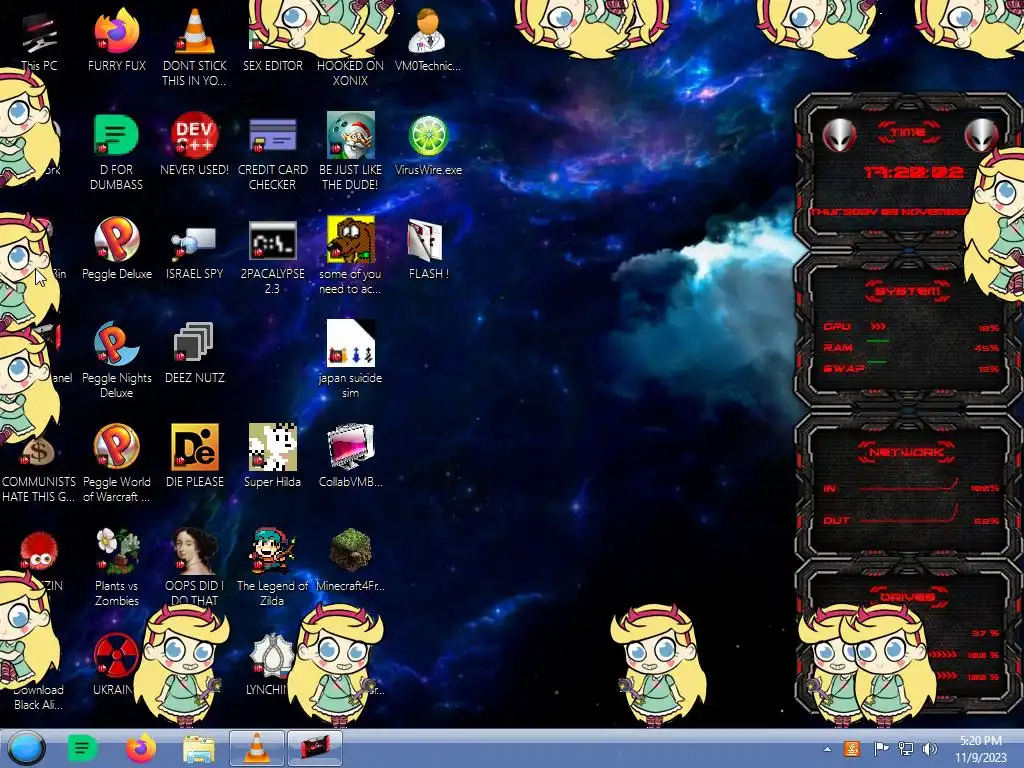Screen dimensions: 1024x768
Task: Click the DRIVES header on the widget
Action: (906, 597)
